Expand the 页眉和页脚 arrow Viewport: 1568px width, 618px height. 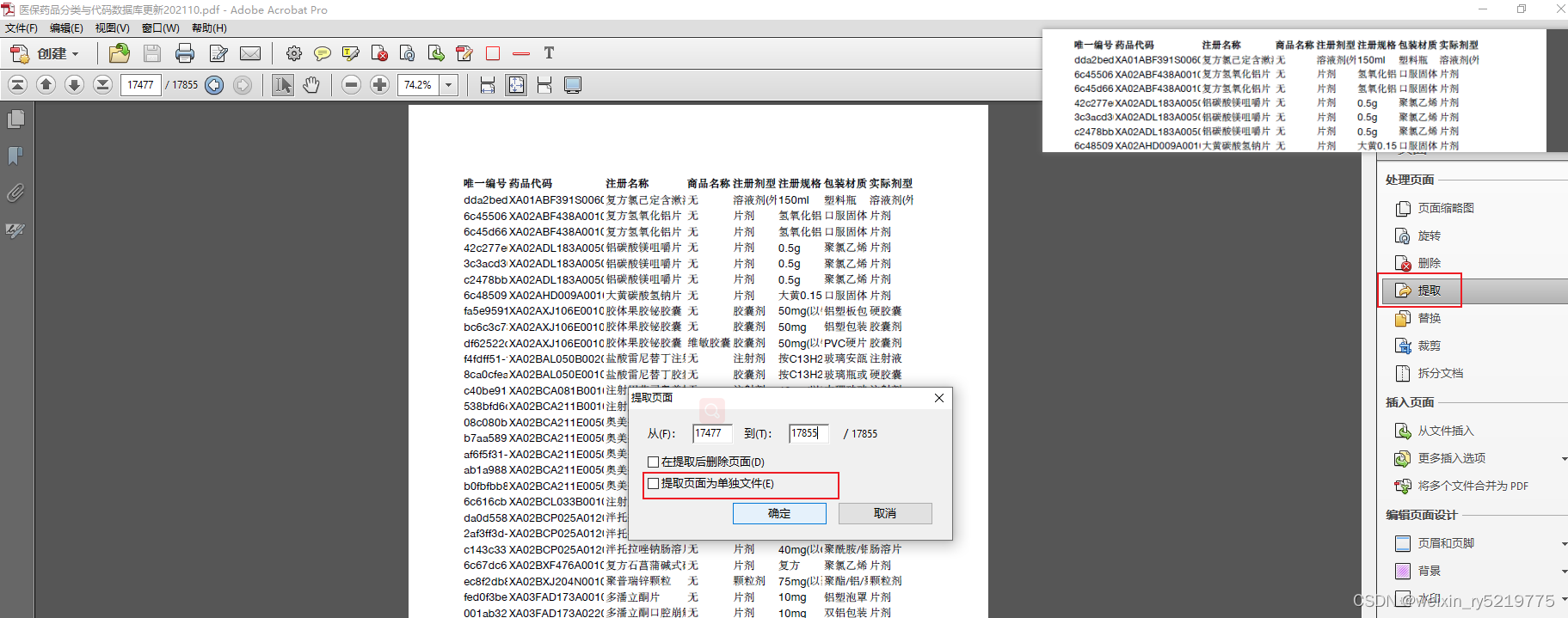(1563, 543)
